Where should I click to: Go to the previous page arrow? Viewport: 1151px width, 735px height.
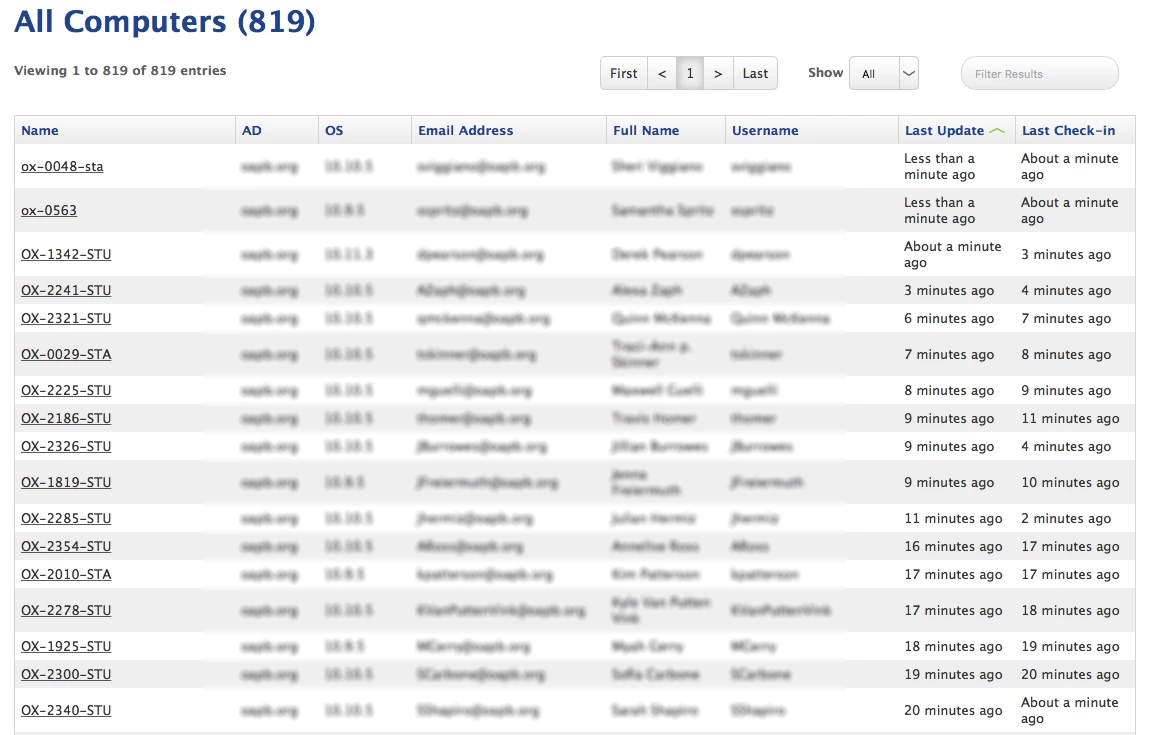tap(662, 73)
